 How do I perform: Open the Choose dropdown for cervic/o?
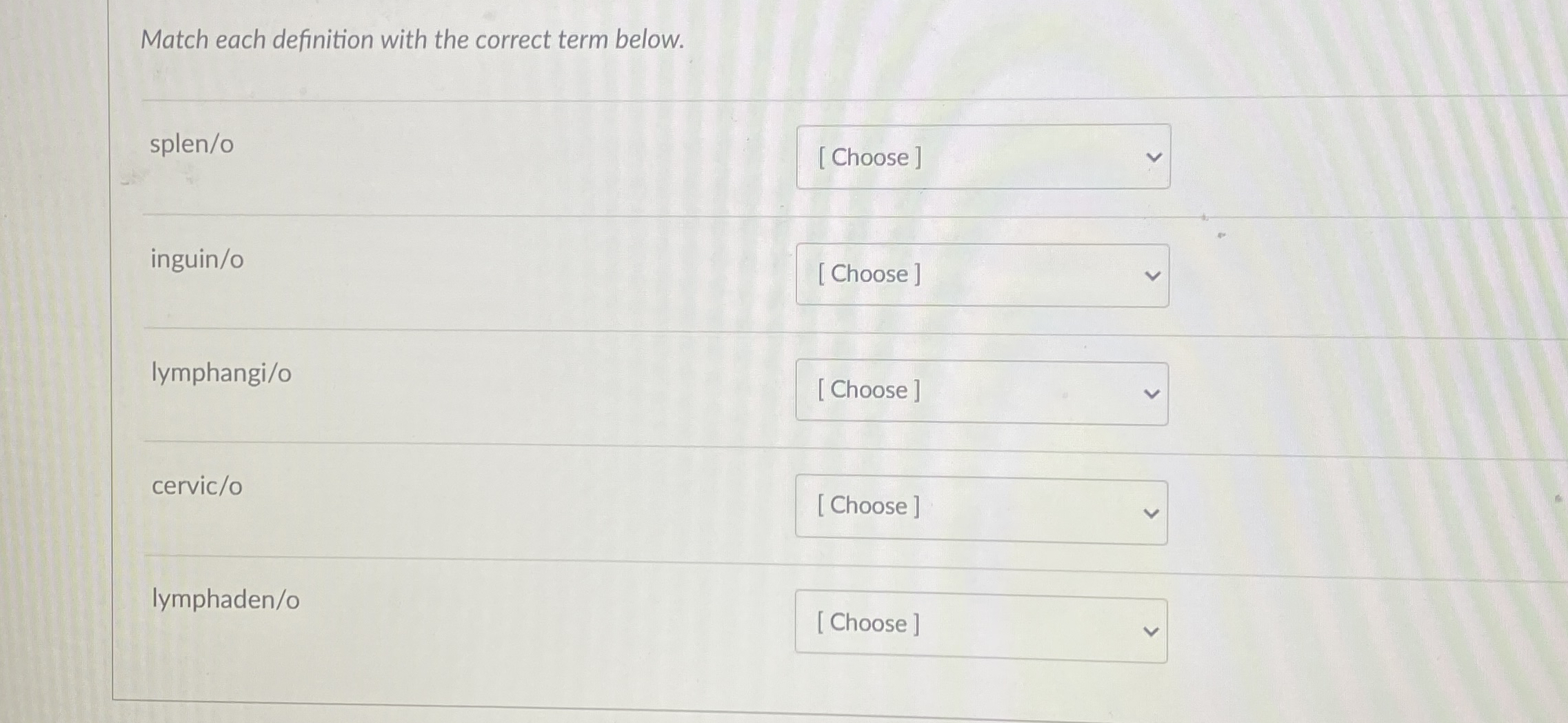(982, 507)
